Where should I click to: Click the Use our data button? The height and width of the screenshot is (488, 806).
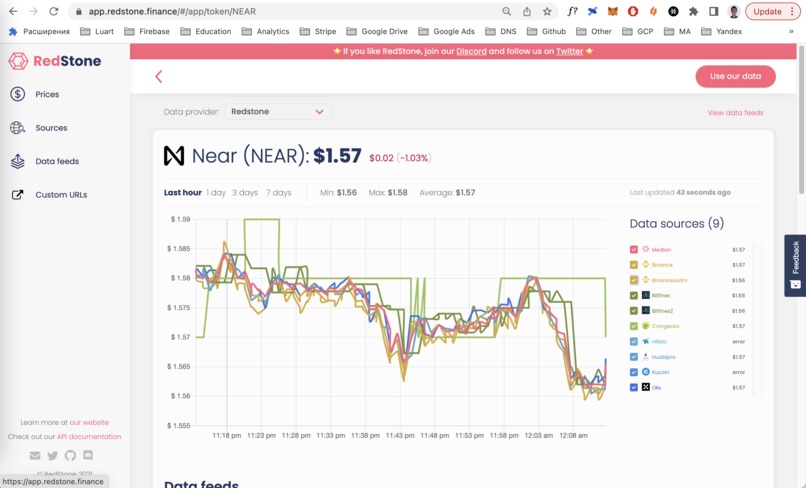point(736,76)
